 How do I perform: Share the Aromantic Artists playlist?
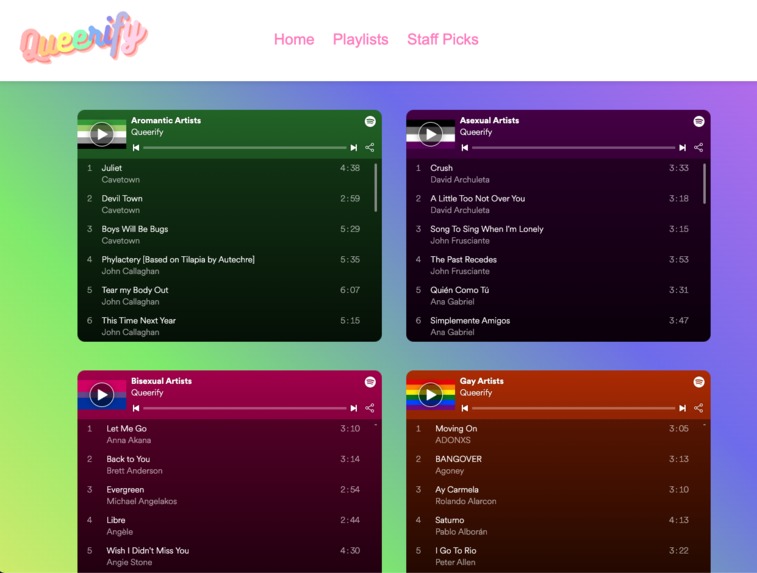pos(370,148)
